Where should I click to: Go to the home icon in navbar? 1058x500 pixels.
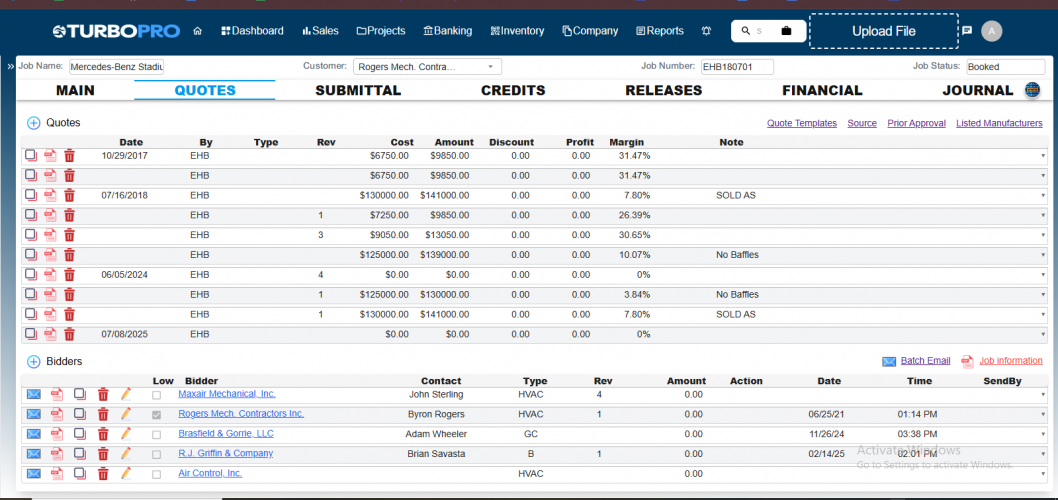click(198, 31)
